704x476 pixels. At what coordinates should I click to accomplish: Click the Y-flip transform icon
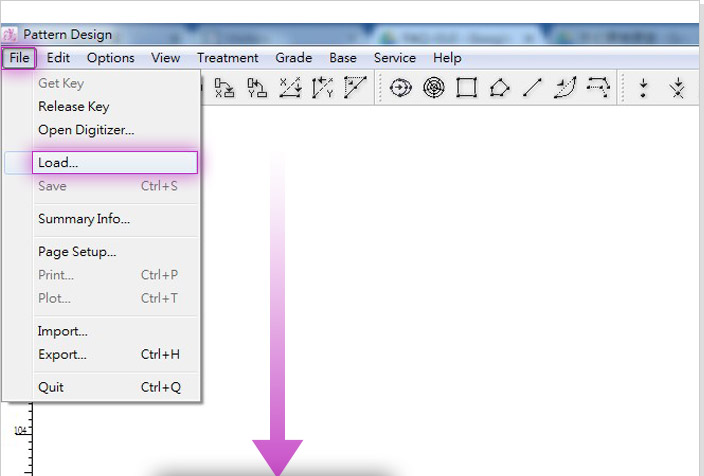pos(257,88)
